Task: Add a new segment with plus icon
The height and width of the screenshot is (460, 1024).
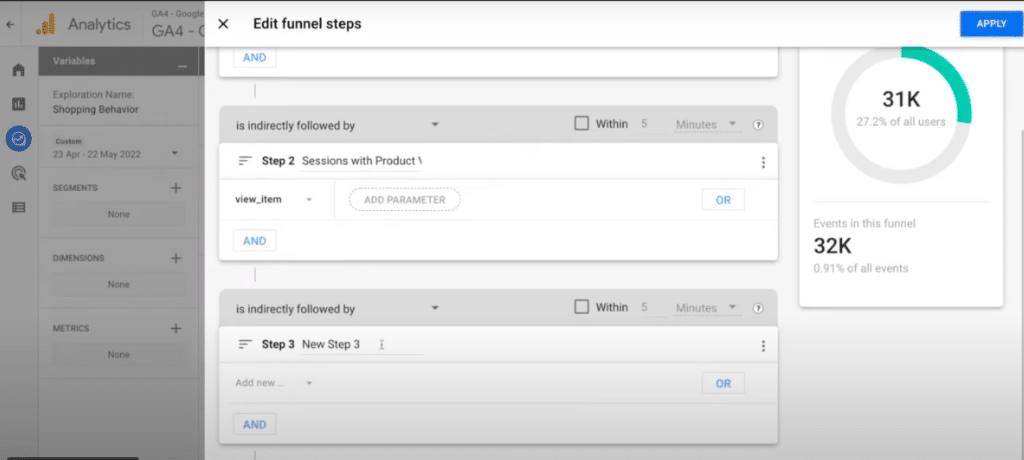Action: [175, 188]
